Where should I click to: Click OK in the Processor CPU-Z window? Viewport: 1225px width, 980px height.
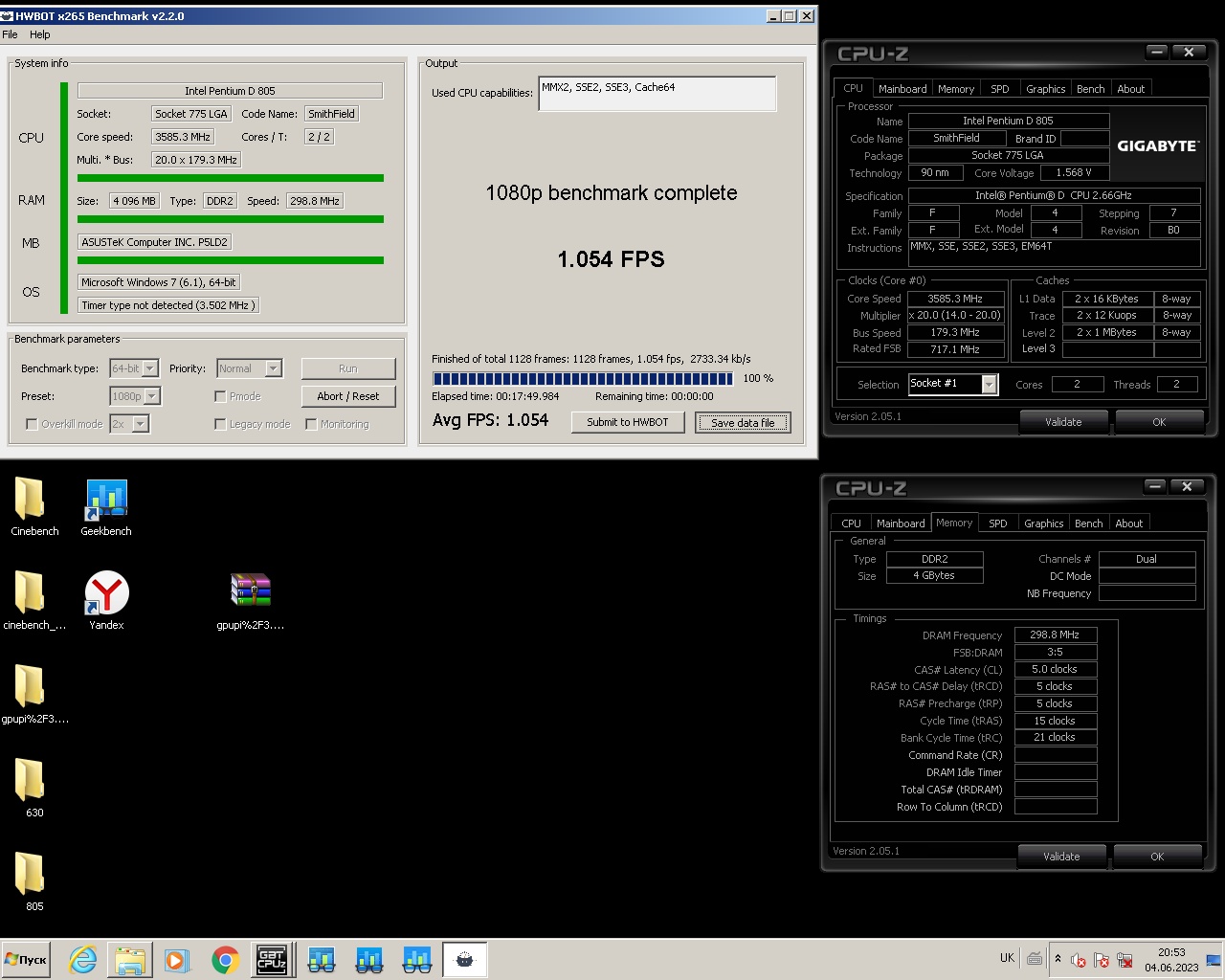coord(1159,422)
